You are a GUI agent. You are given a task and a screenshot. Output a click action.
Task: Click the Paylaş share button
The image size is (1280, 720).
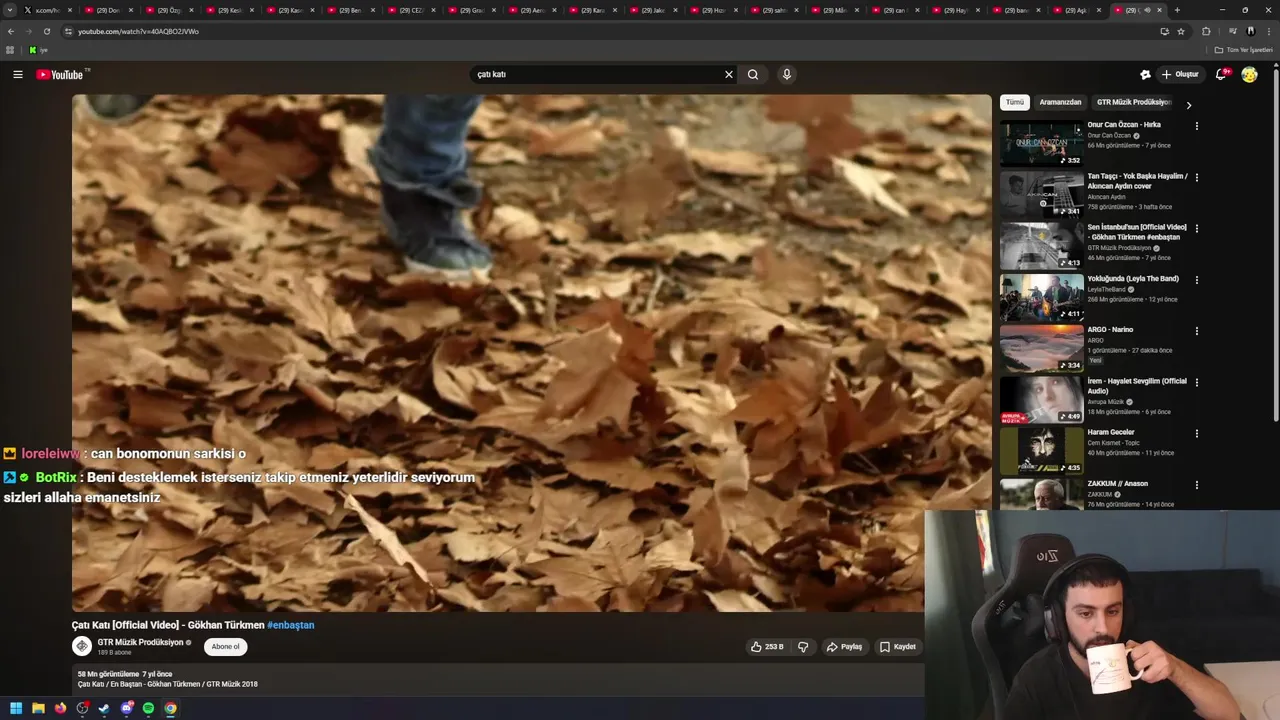(x=844, y=647)
